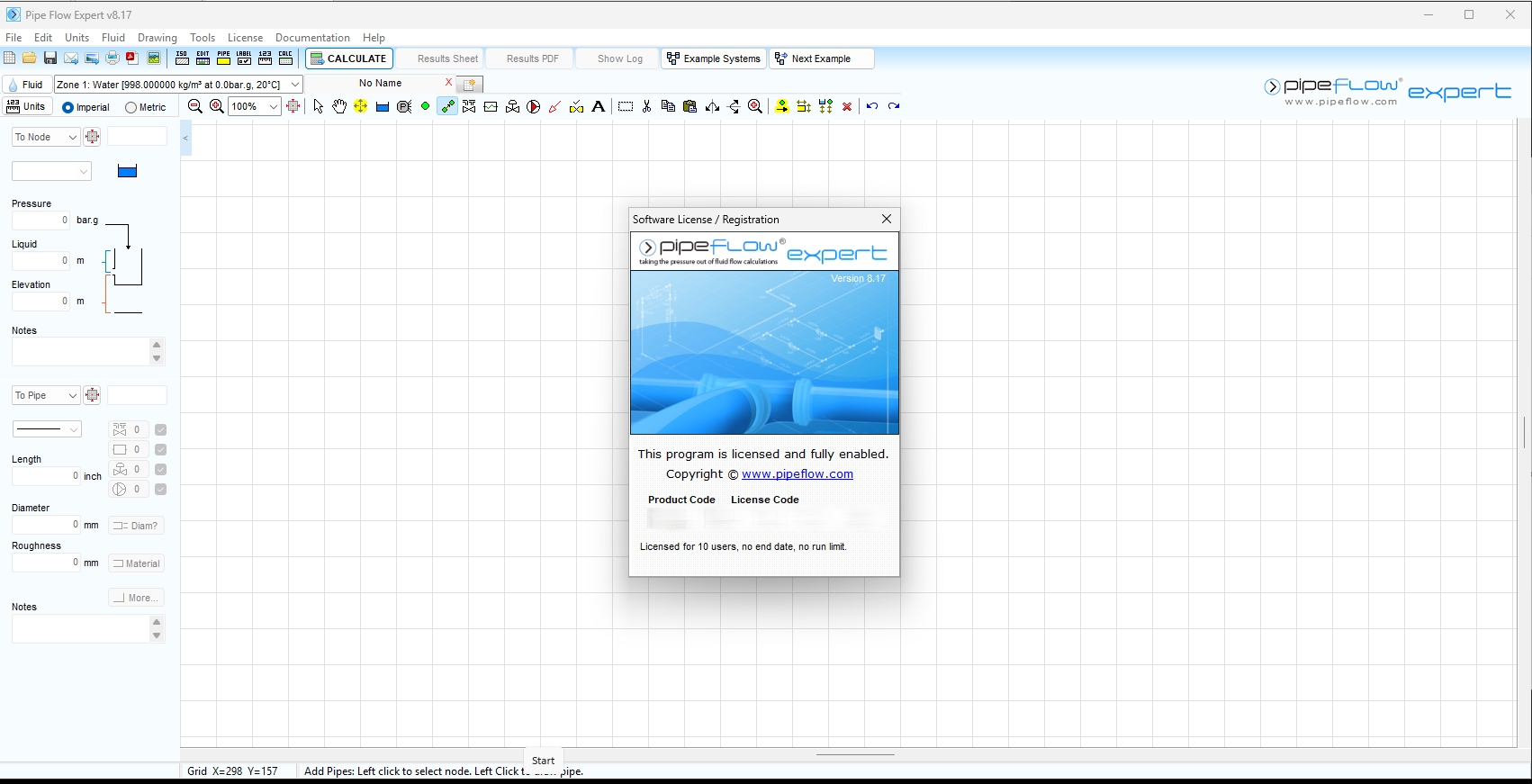The width and height of the screenshot is (1532, 784).
Task: Click the pipe Length input field
Action: 46,475
